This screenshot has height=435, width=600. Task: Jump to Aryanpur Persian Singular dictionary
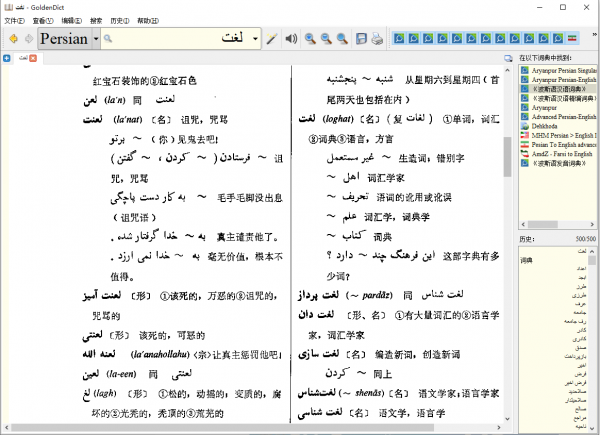[558, 70]
